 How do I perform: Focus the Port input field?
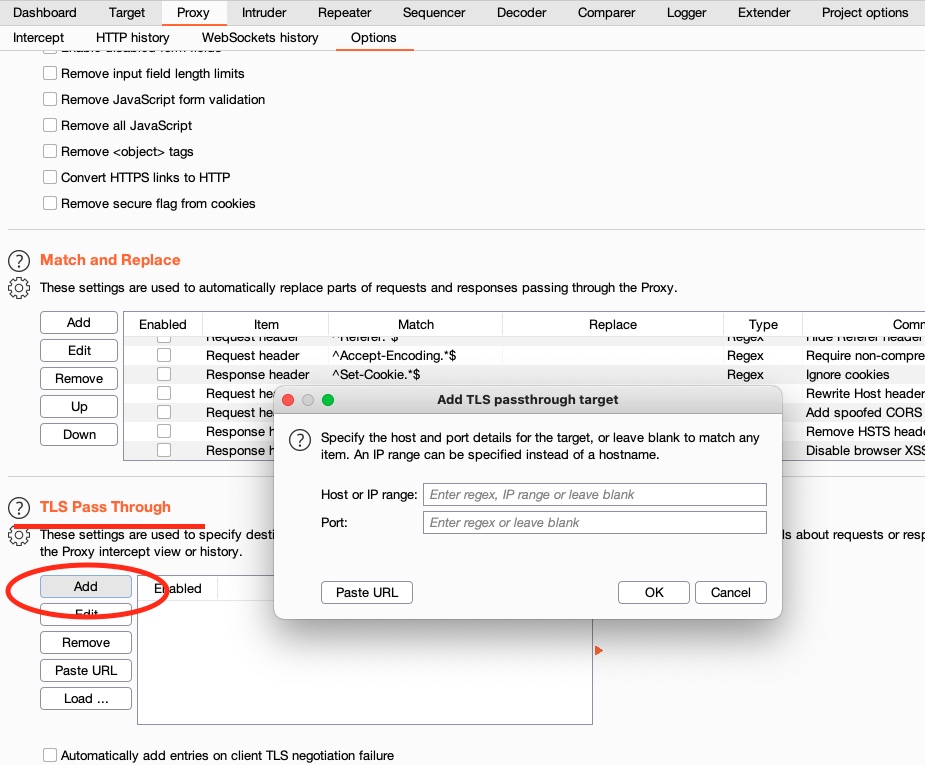point(595,523)
